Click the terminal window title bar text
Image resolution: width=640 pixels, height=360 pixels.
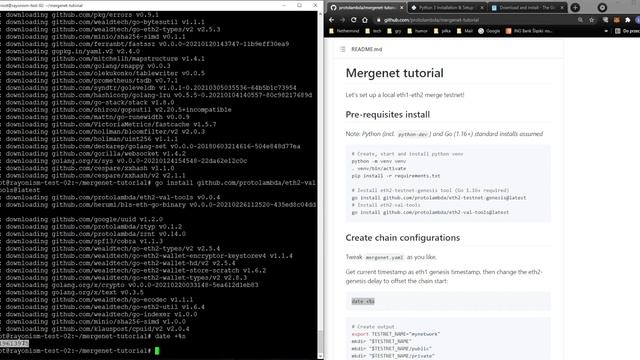(41, 6)
